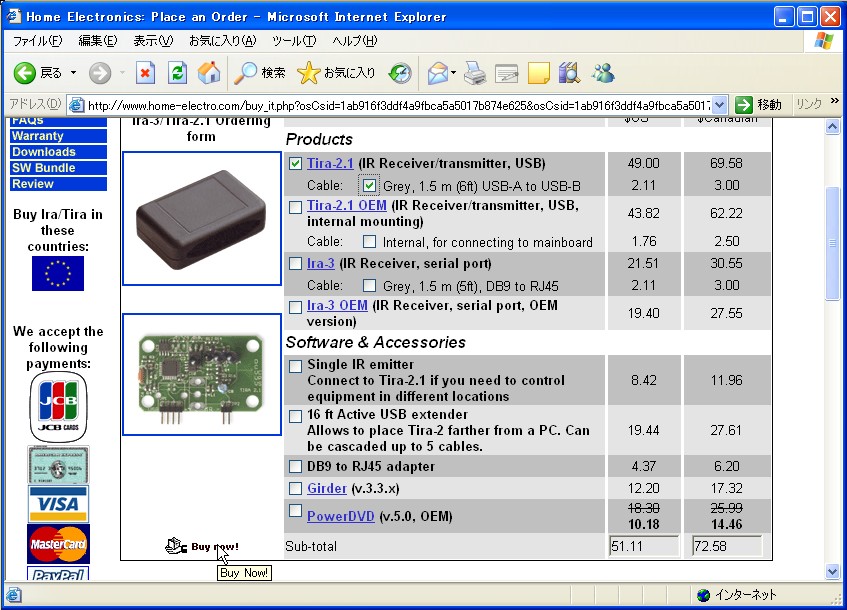Click the US dollar sub-total field

point(644,546)
